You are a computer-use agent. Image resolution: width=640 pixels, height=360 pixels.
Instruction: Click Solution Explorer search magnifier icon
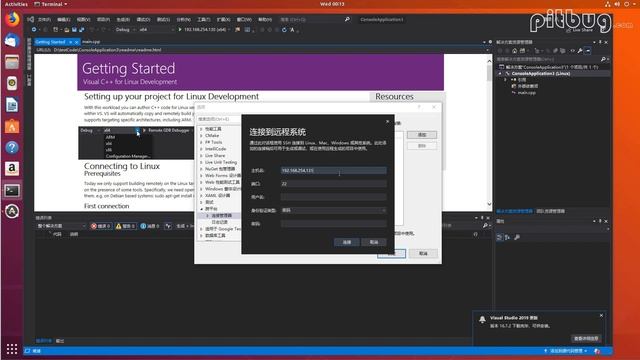click(603, 59)
